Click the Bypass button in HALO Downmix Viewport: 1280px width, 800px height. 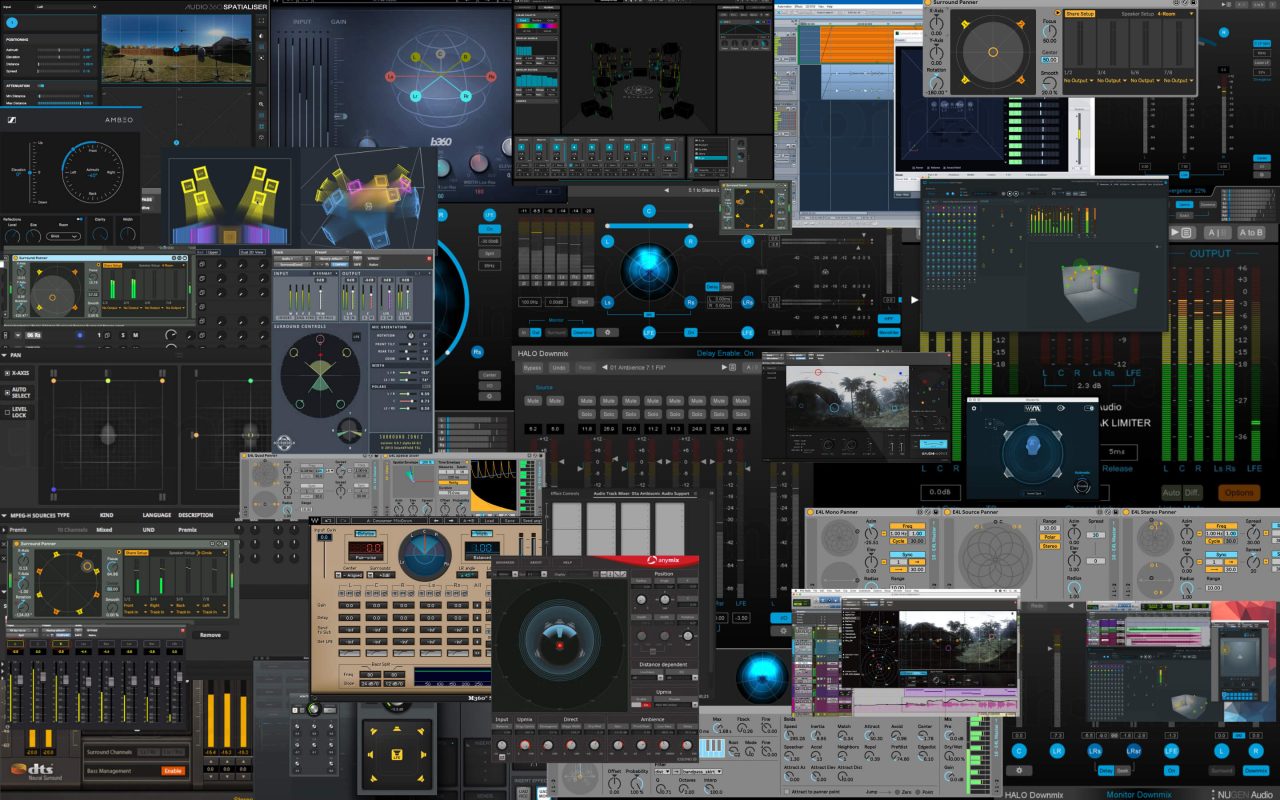[x=532, y=368]
